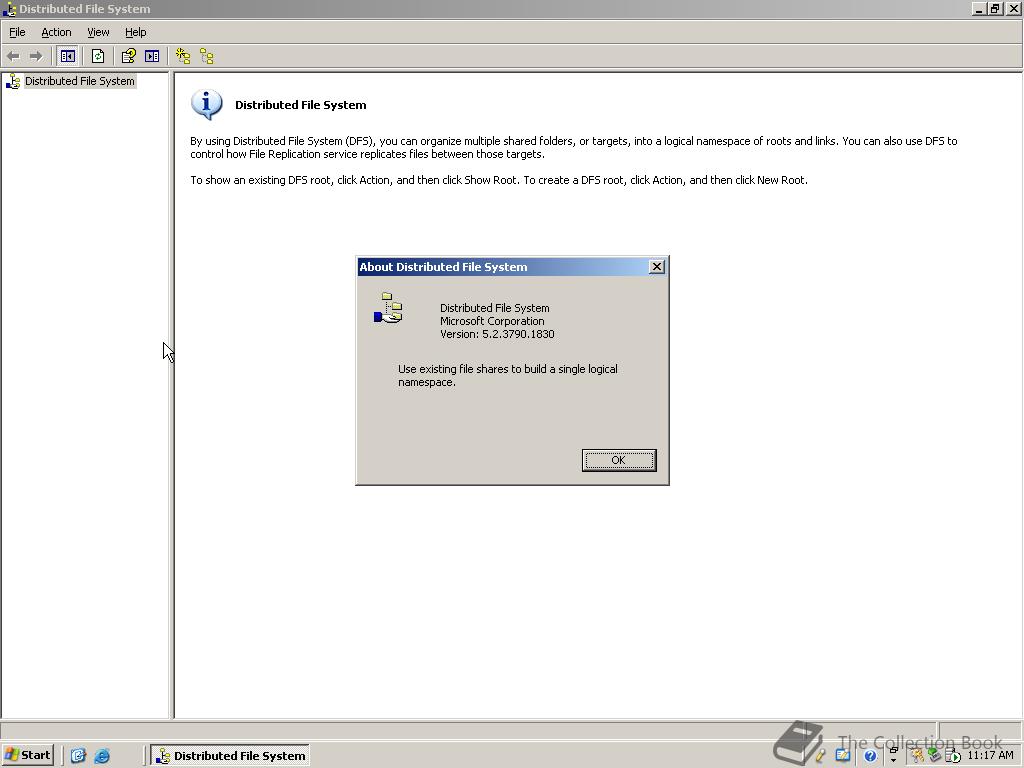Screen dimensions: 1024x768
Task: Click the Forward arrow toolbar icon
Action: [36, 56]
